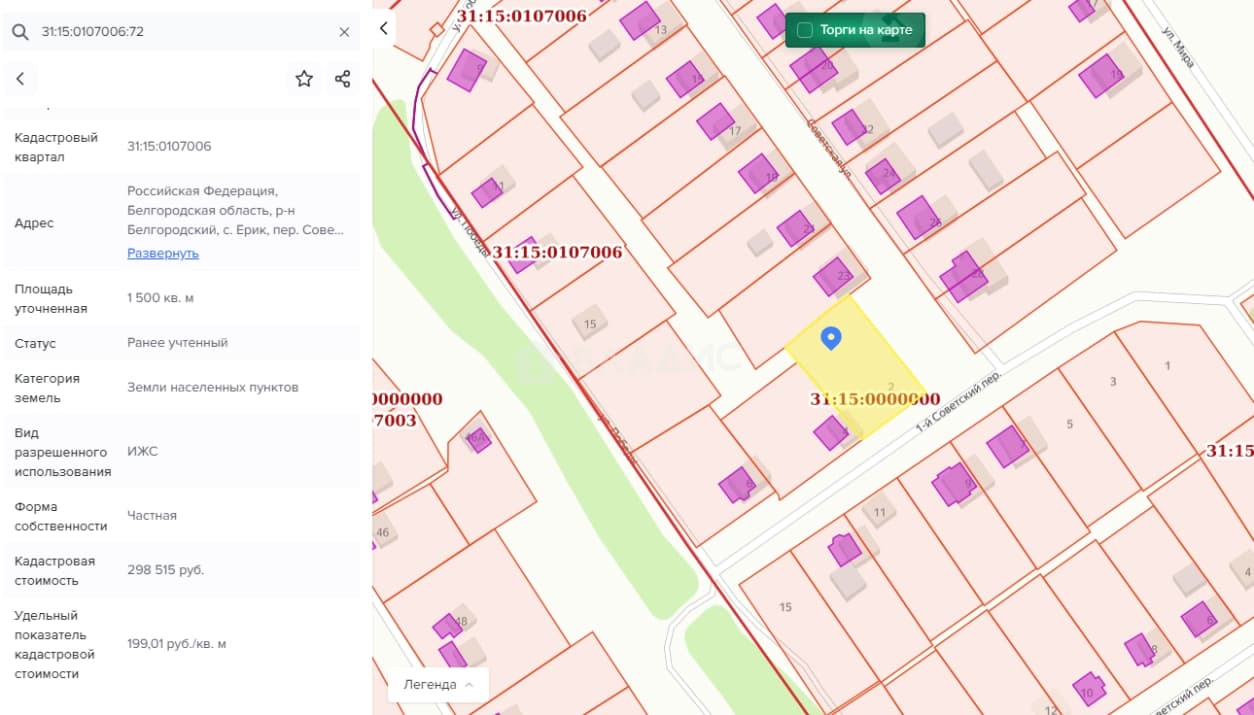The height and width of the screenshot is (715, 1254).
Task: Select the 'Кадастровый квартал' value 31:15:0107006
Action: click(169, 146)
